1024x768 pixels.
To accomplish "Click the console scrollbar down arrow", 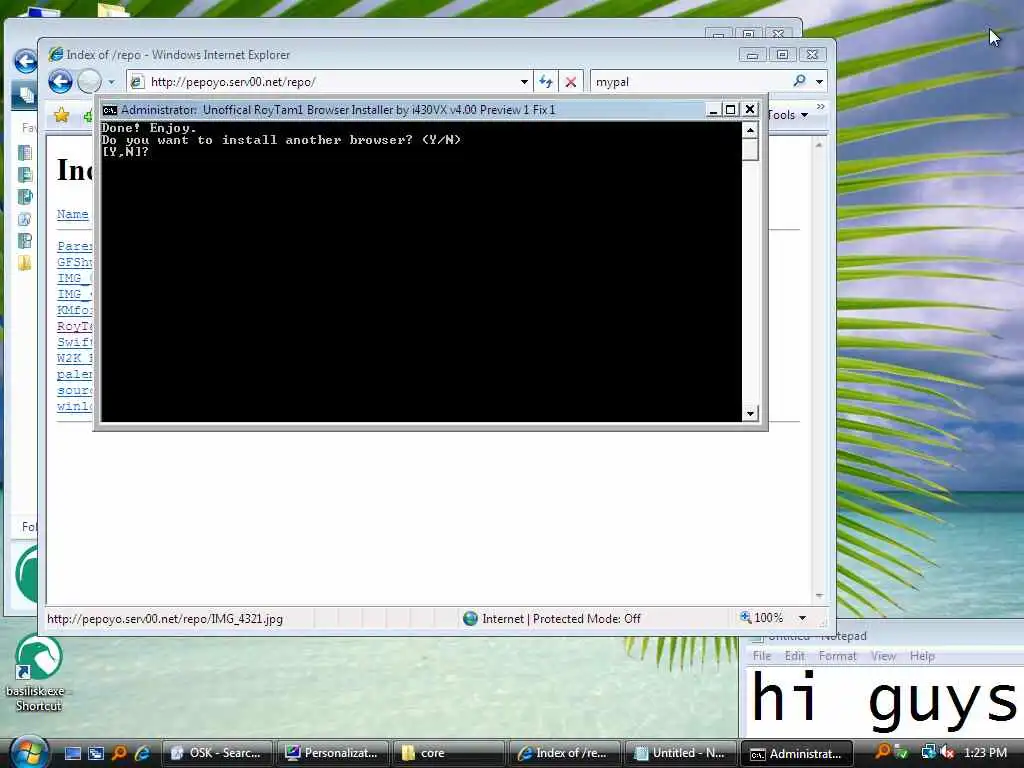I will 750,413.
